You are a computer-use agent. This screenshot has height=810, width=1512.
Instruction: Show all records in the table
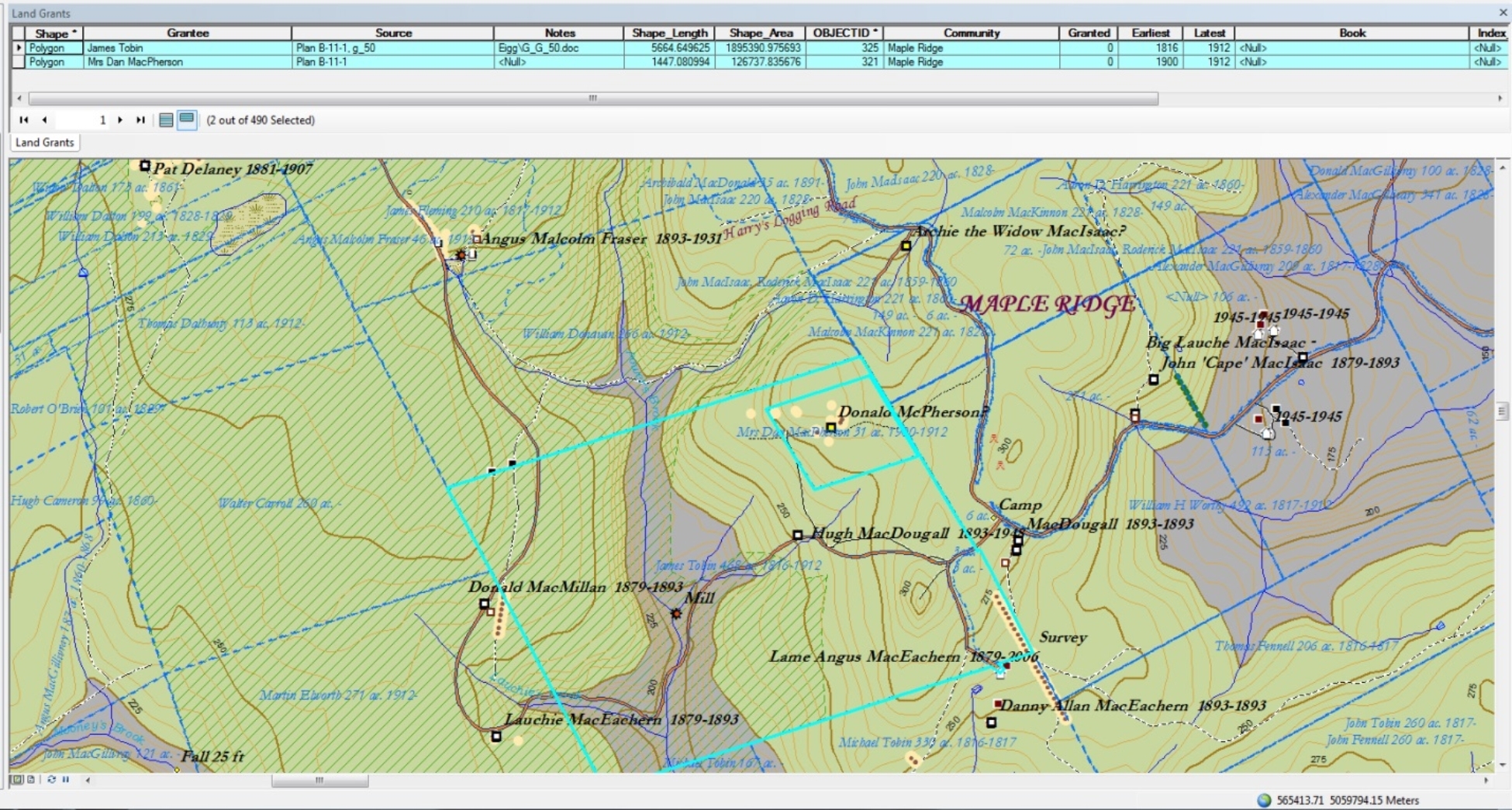166,120
